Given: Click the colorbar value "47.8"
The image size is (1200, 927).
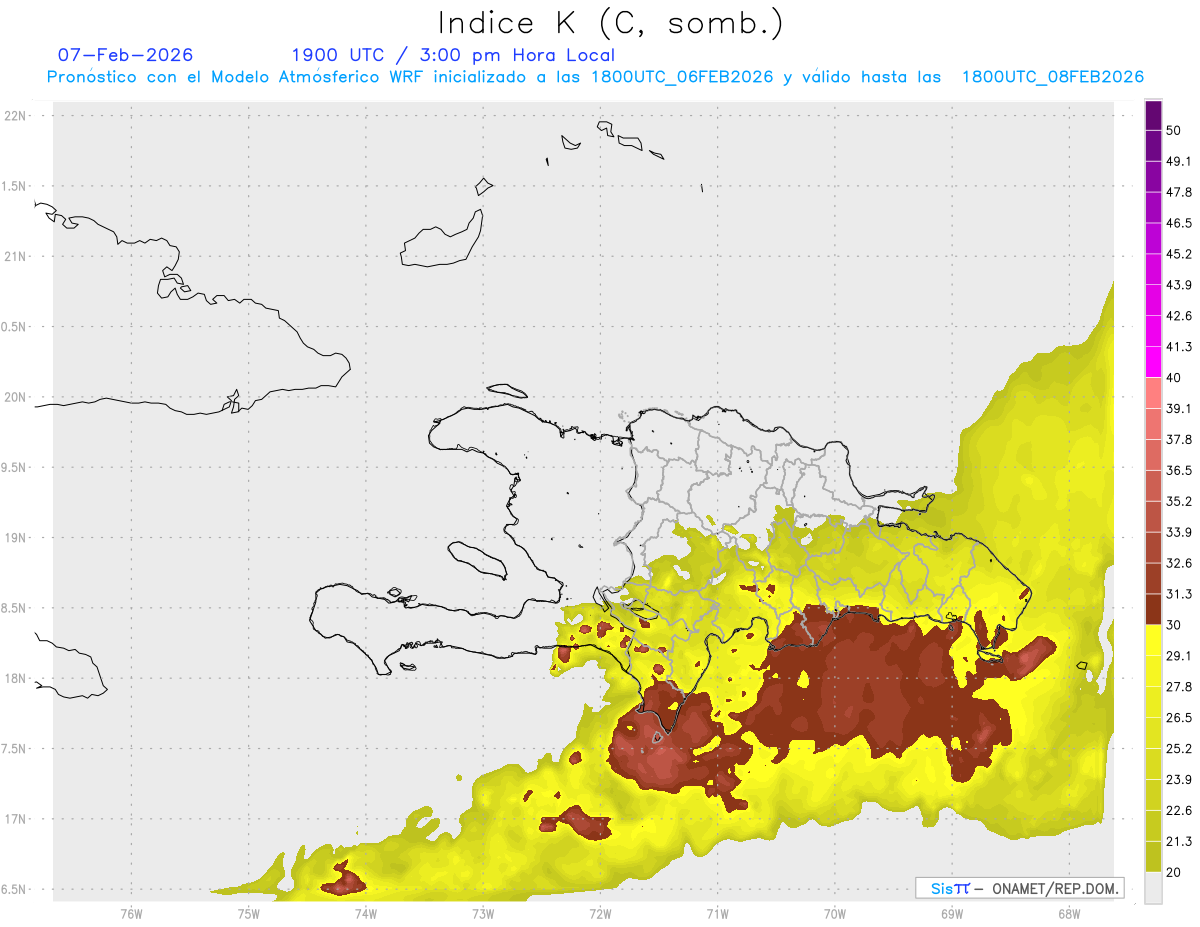Looking at the screenshot, I should pos(1179,192).
